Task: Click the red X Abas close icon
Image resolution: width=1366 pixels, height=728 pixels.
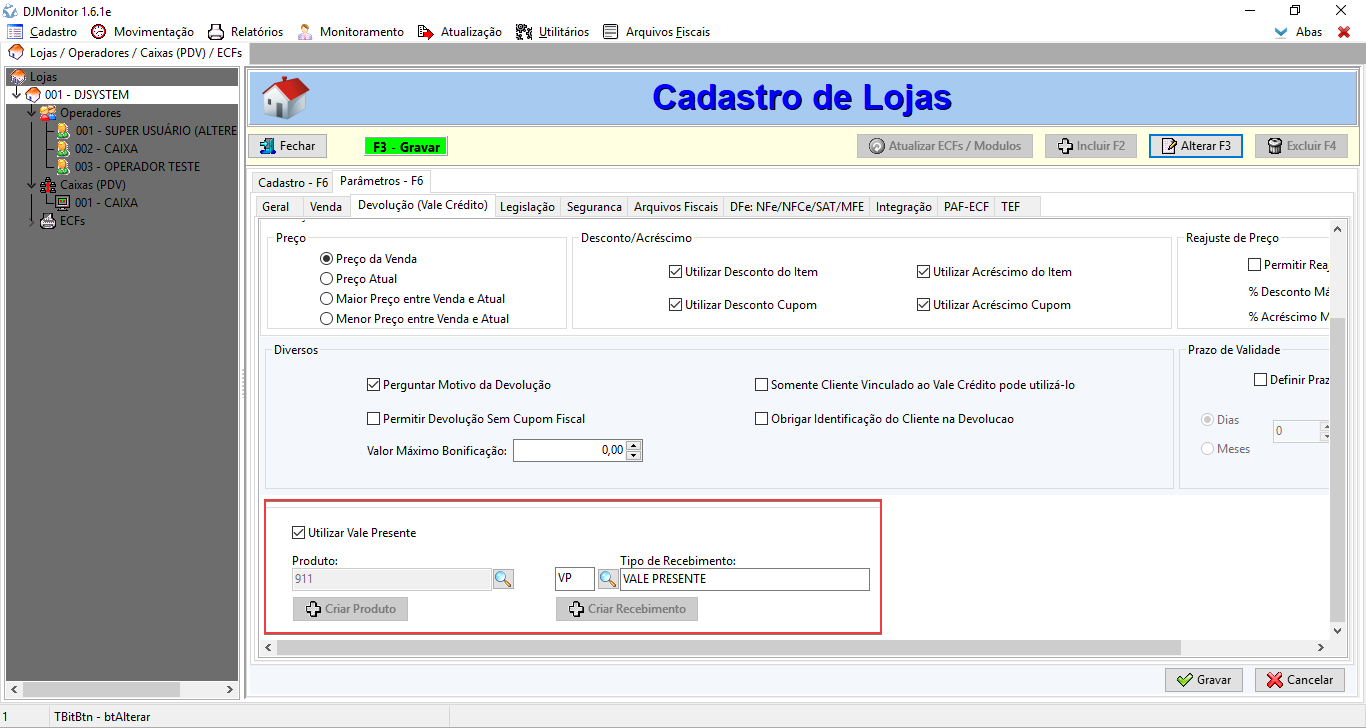Action: 1344,32
